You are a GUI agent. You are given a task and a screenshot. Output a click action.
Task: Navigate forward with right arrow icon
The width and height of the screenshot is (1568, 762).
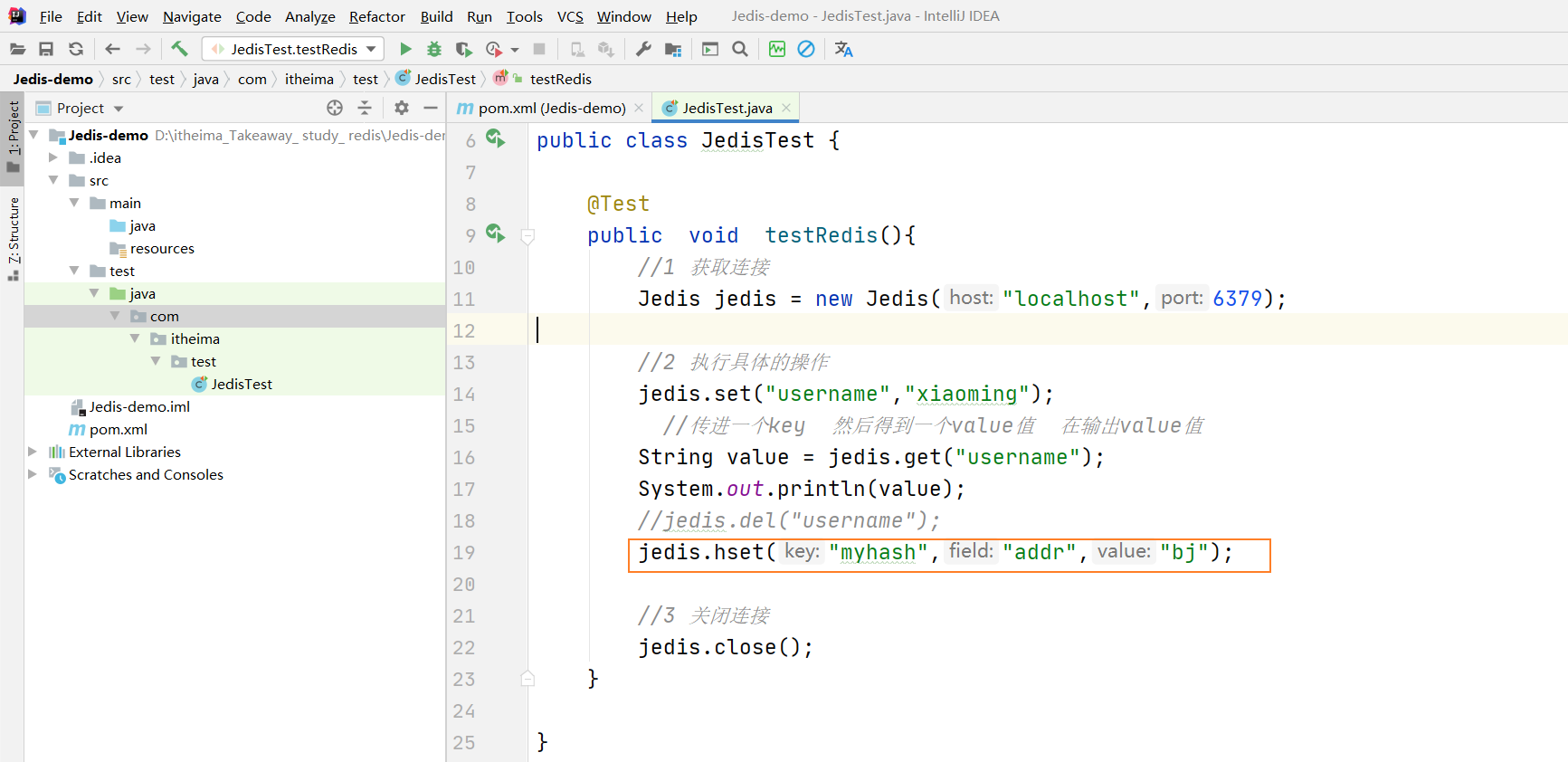coord(143,49)
